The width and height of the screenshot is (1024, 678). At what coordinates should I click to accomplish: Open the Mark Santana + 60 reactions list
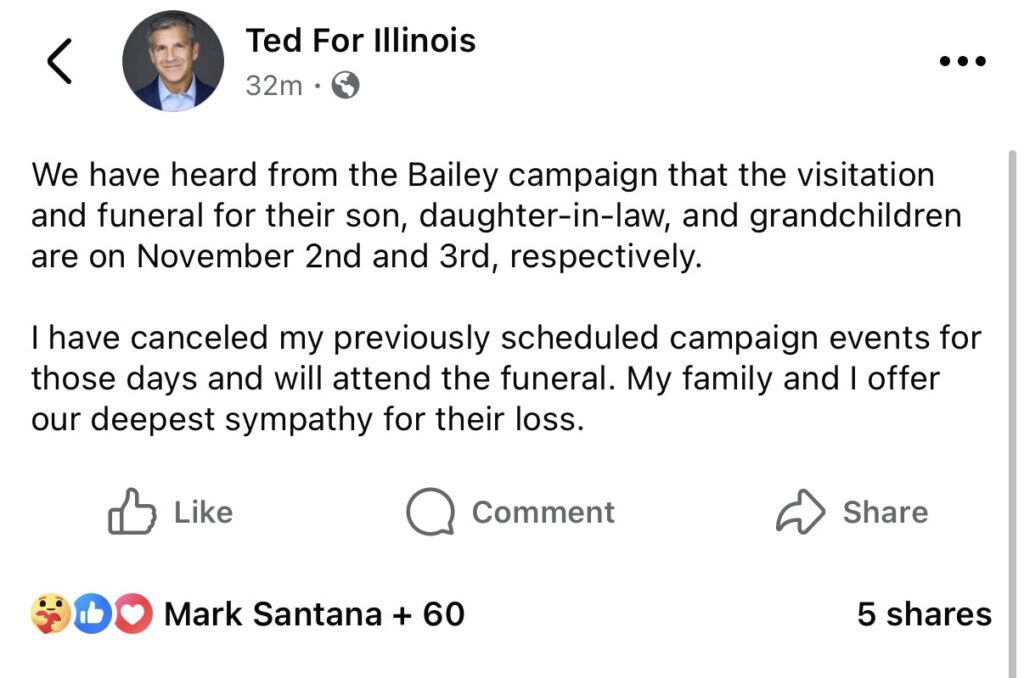314,613
